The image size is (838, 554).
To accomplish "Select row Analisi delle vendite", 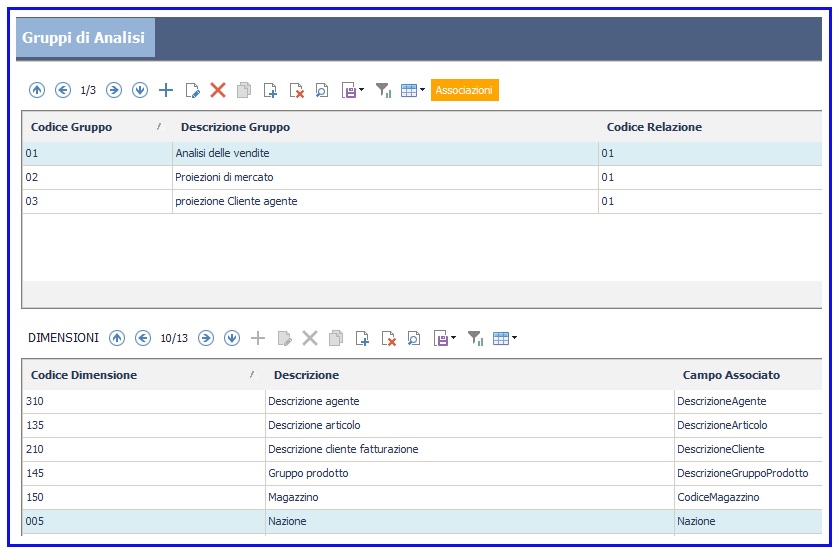I will click(422, 153).
